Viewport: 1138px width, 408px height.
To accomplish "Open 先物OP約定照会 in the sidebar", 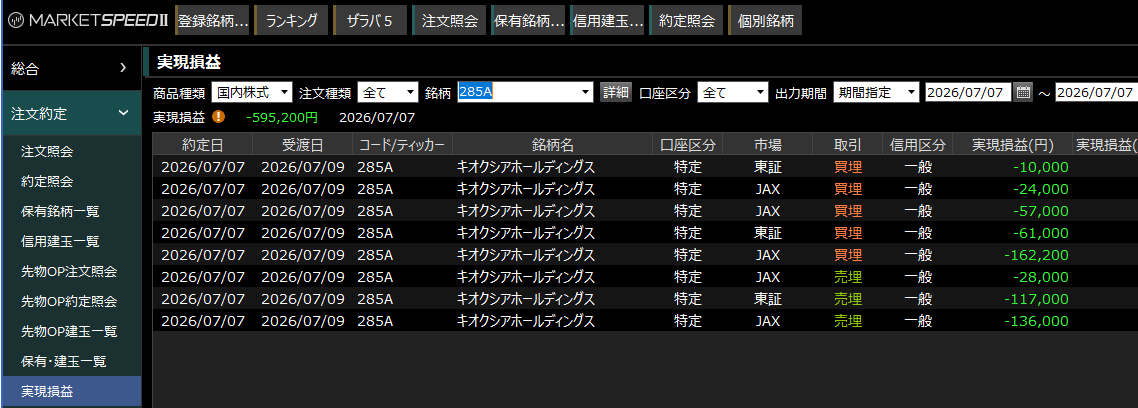I will [x=71, y=301].
